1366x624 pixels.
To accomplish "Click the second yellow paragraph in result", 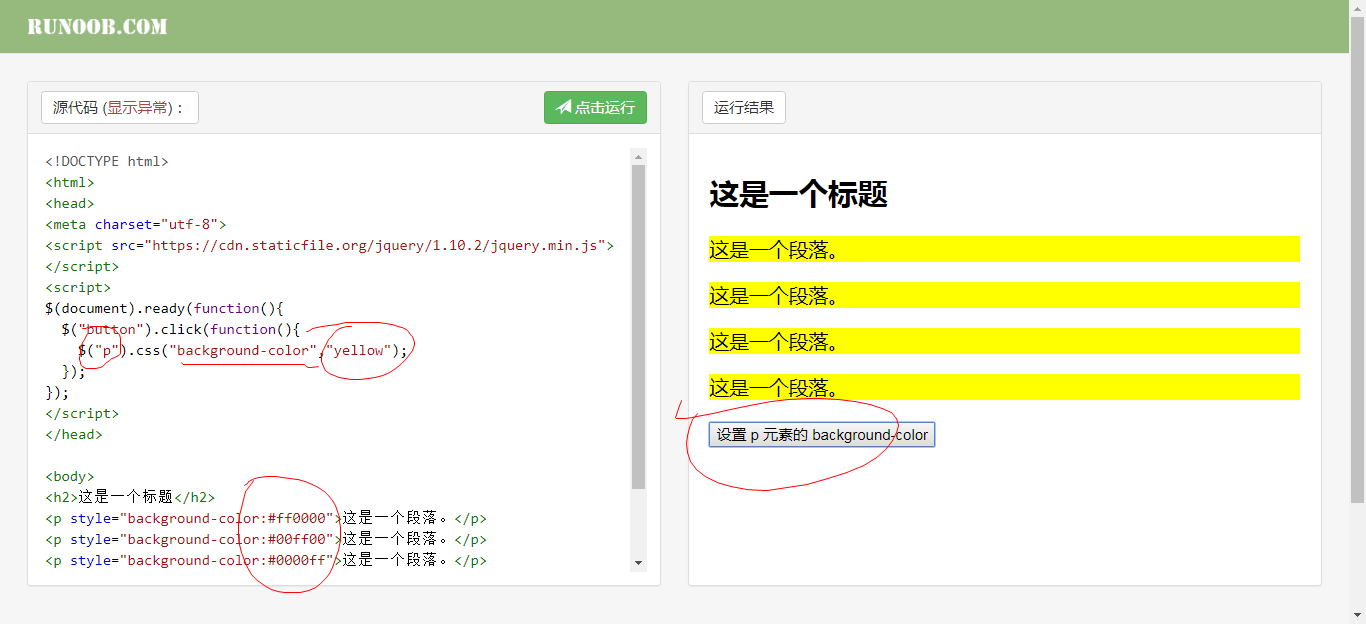I will pyautogui.click(x=1004, y=295).
